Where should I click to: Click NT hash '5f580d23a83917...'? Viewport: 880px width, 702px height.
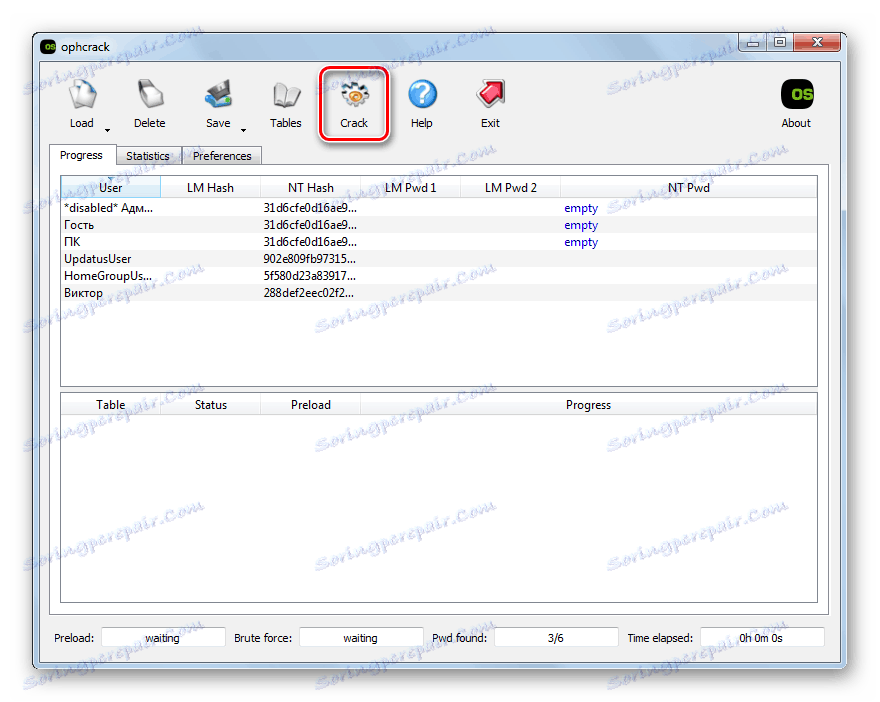(310, 276)
